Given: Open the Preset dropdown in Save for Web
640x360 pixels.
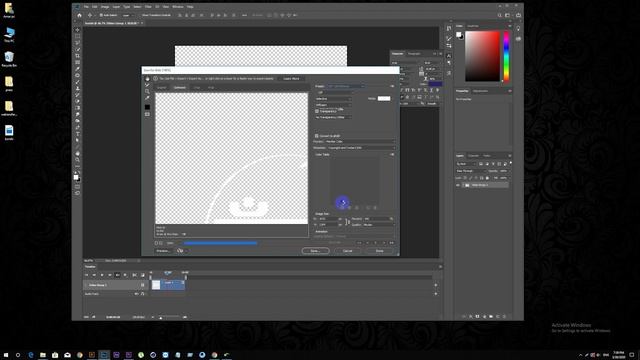Looking at the screenshot, I should (x=346, y=86).
